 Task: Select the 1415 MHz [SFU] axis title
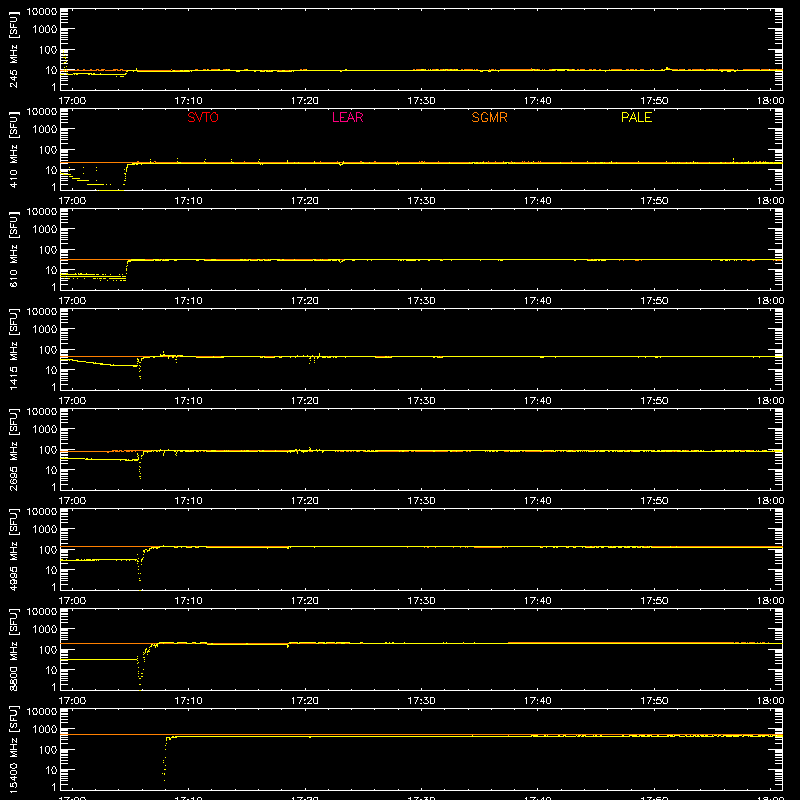tap(14, 350)
